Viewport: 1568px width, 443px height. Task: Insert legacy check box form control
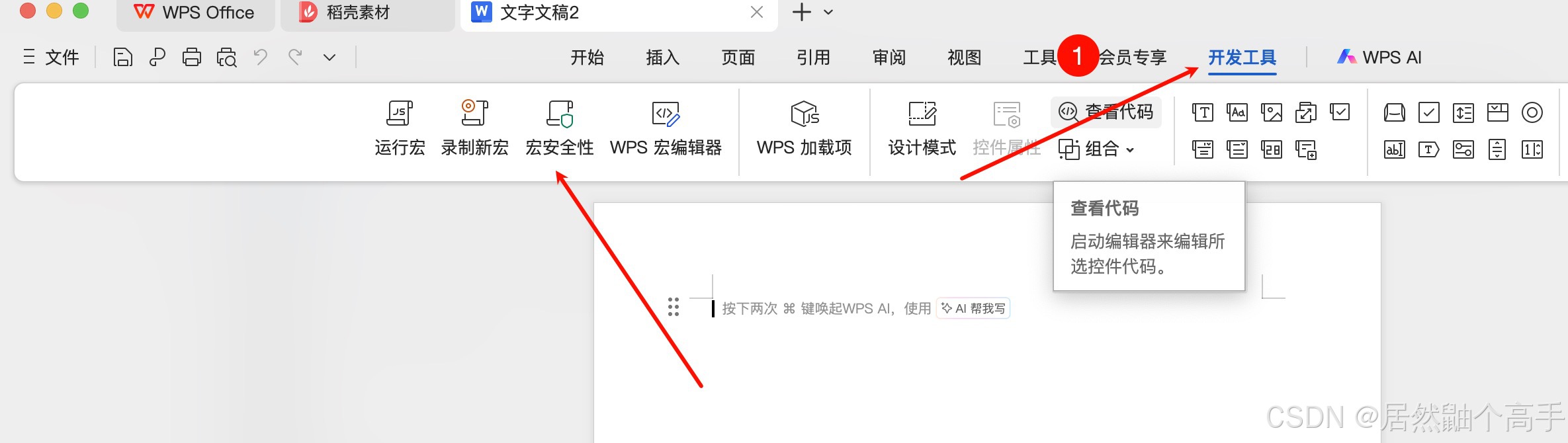click(x=1429, y=112)
